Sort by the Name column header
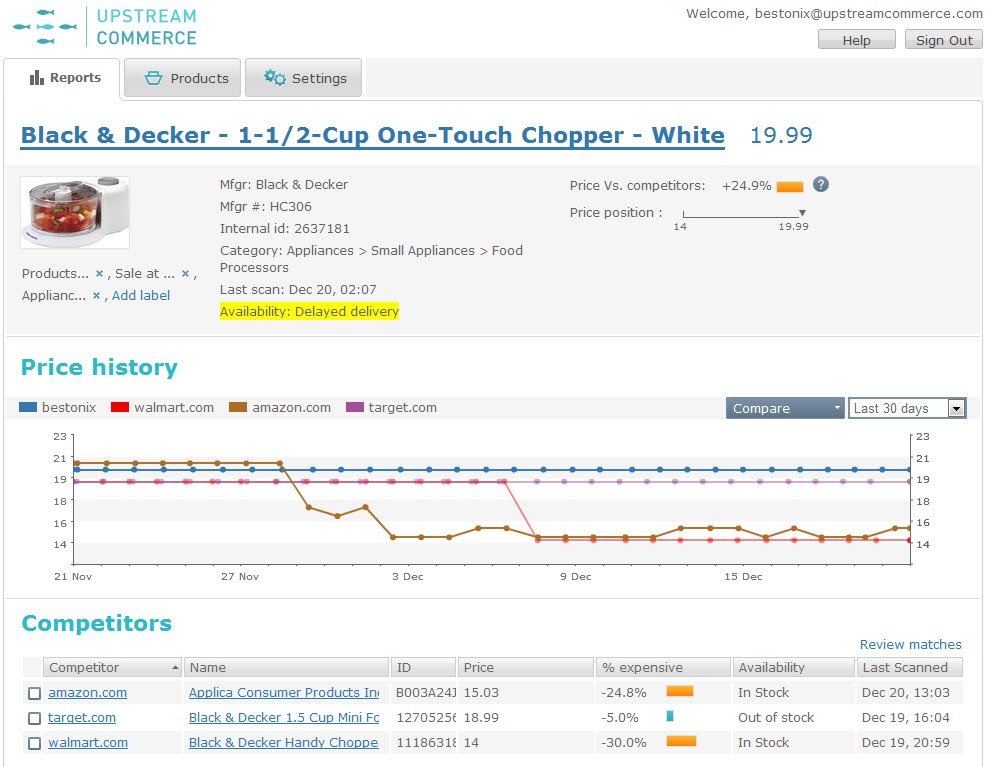The width and height of the screenshot is (988, 767). 286,667
